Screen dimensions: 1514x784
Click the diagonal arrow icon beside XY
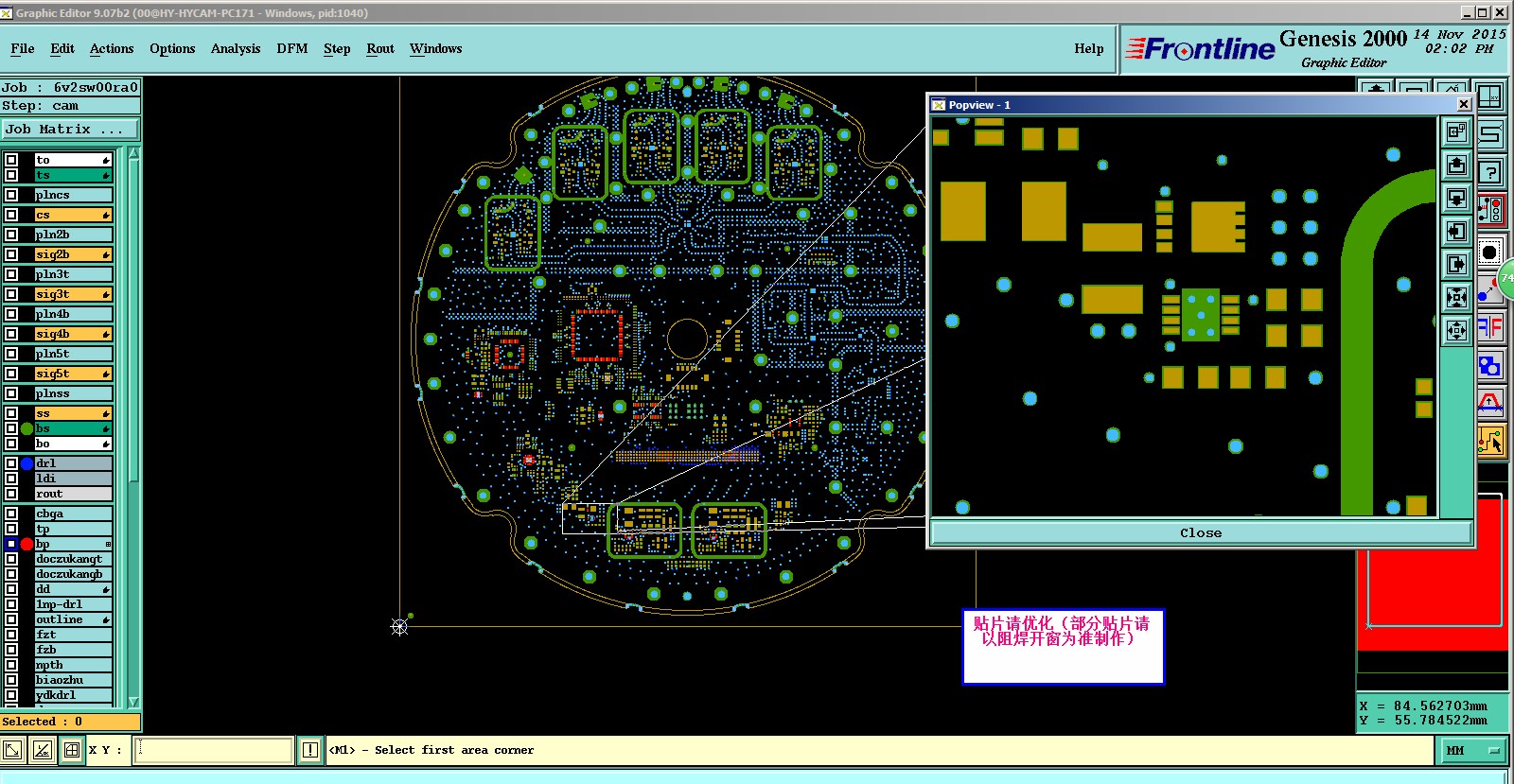pos(13,750)
